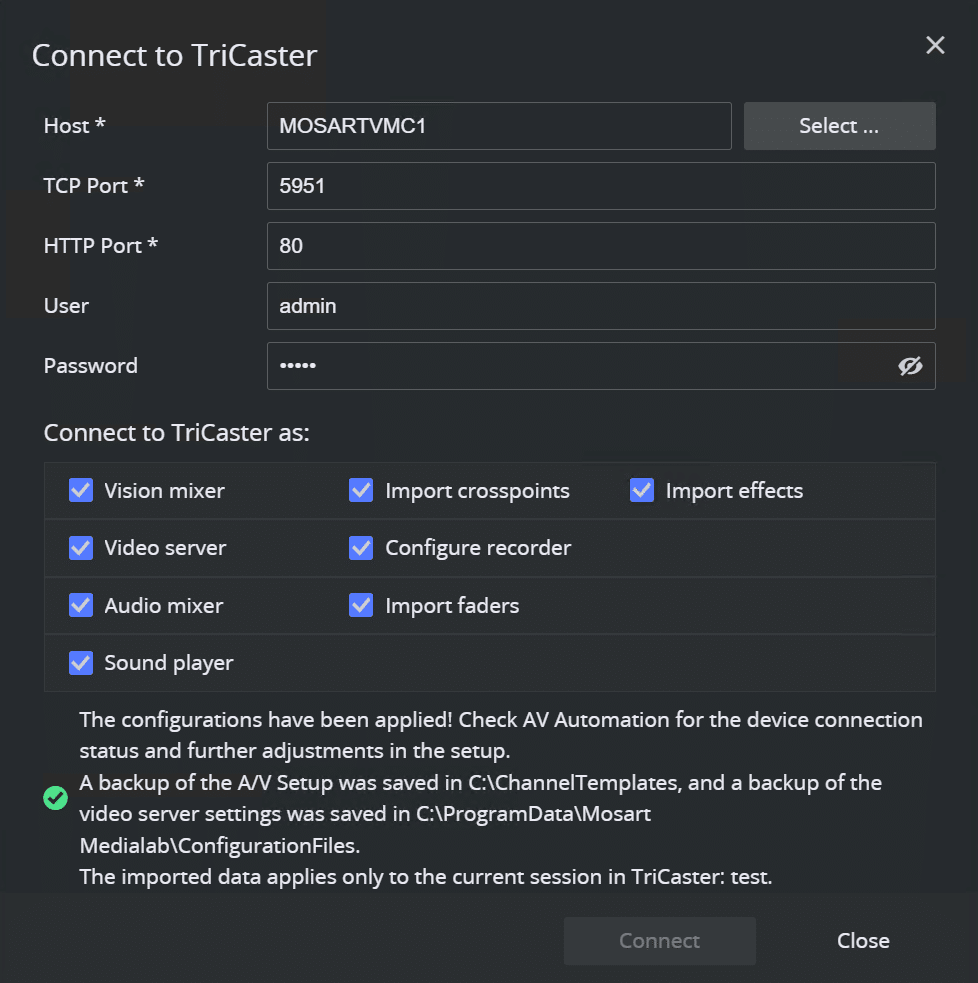This screenshot has width=978, height=983.
Task: Click the green success checkmark icon
Action: coord(56,798)
